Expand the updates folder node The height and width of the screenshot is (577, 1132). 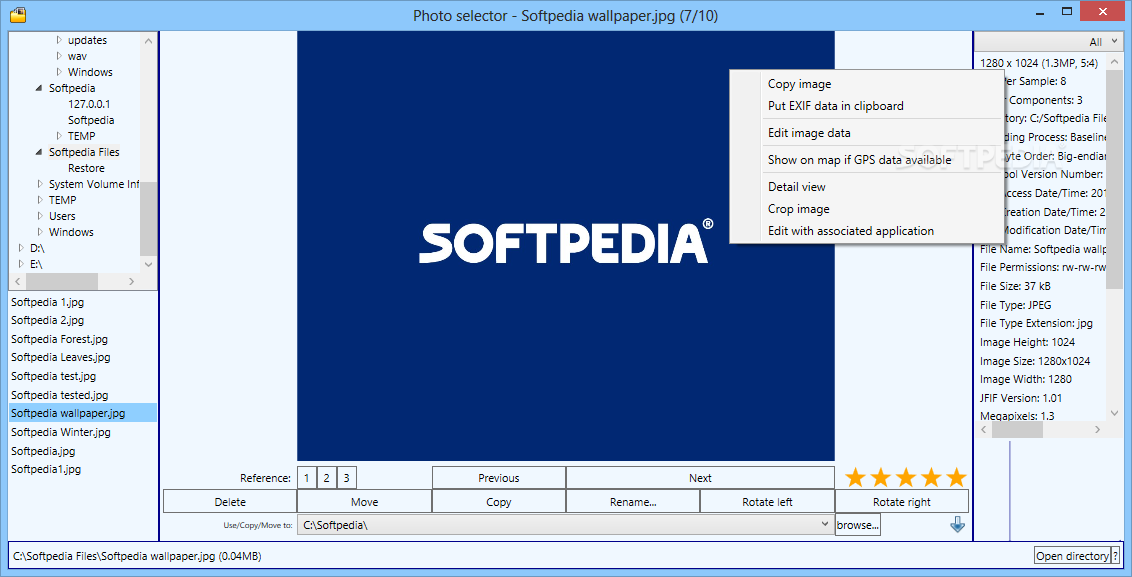[x=59, y=40]
